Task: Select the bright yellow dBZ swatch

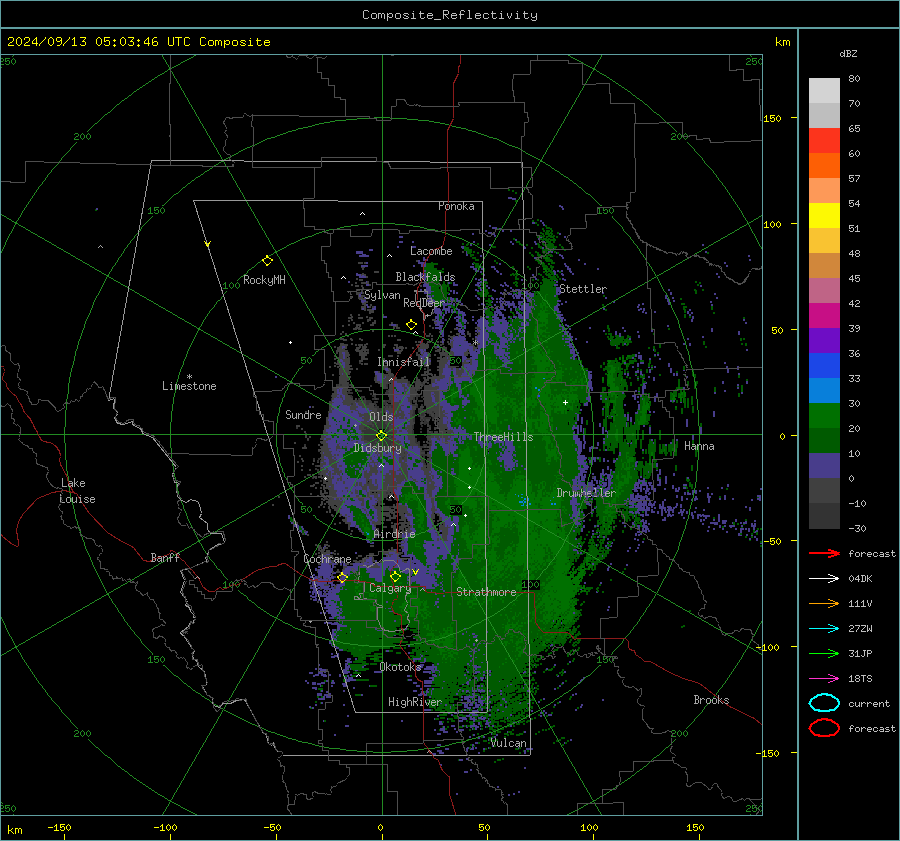Action: pos(824,216)
